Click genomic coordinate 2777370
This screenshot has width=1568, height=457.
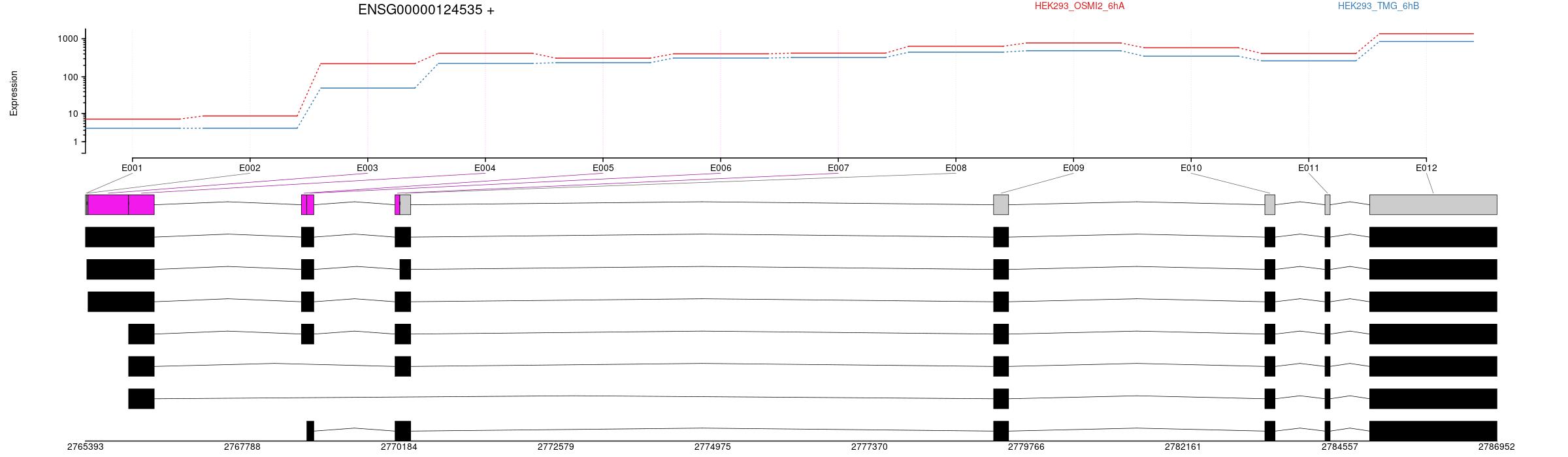coord(870,447)
